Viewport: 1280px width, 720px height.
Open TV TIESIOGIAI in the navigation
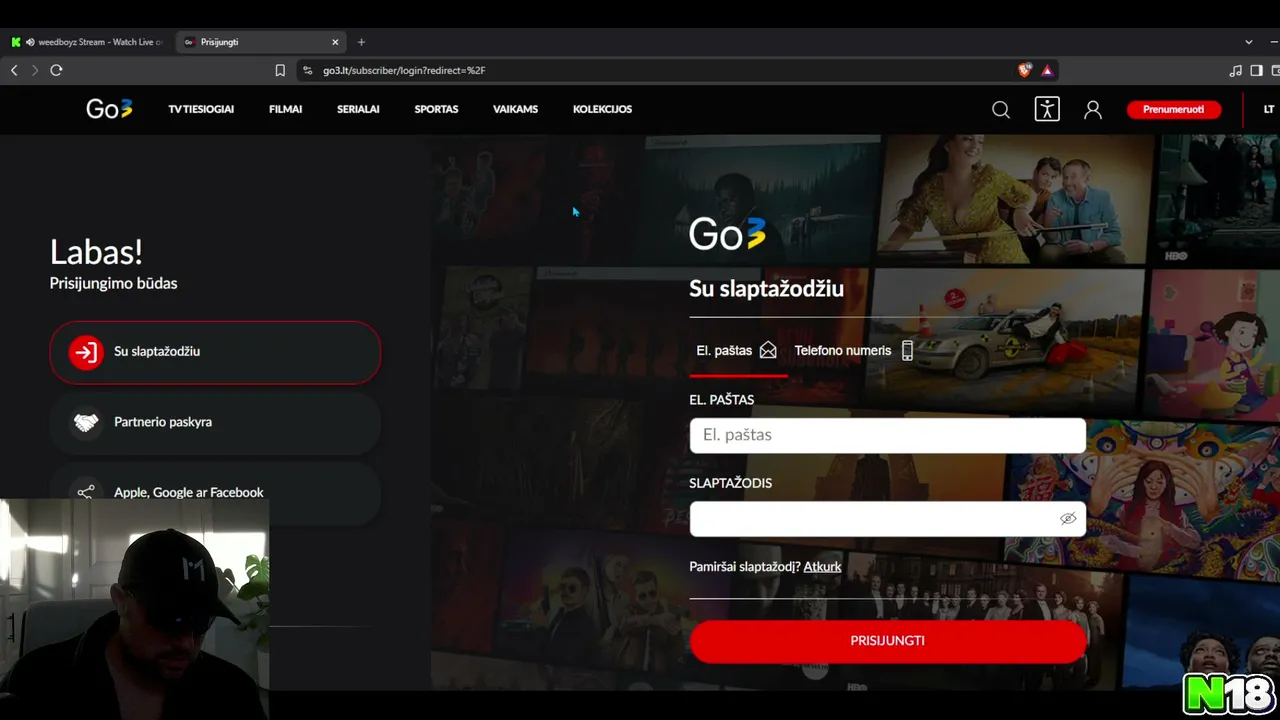(x=201, y=109)
